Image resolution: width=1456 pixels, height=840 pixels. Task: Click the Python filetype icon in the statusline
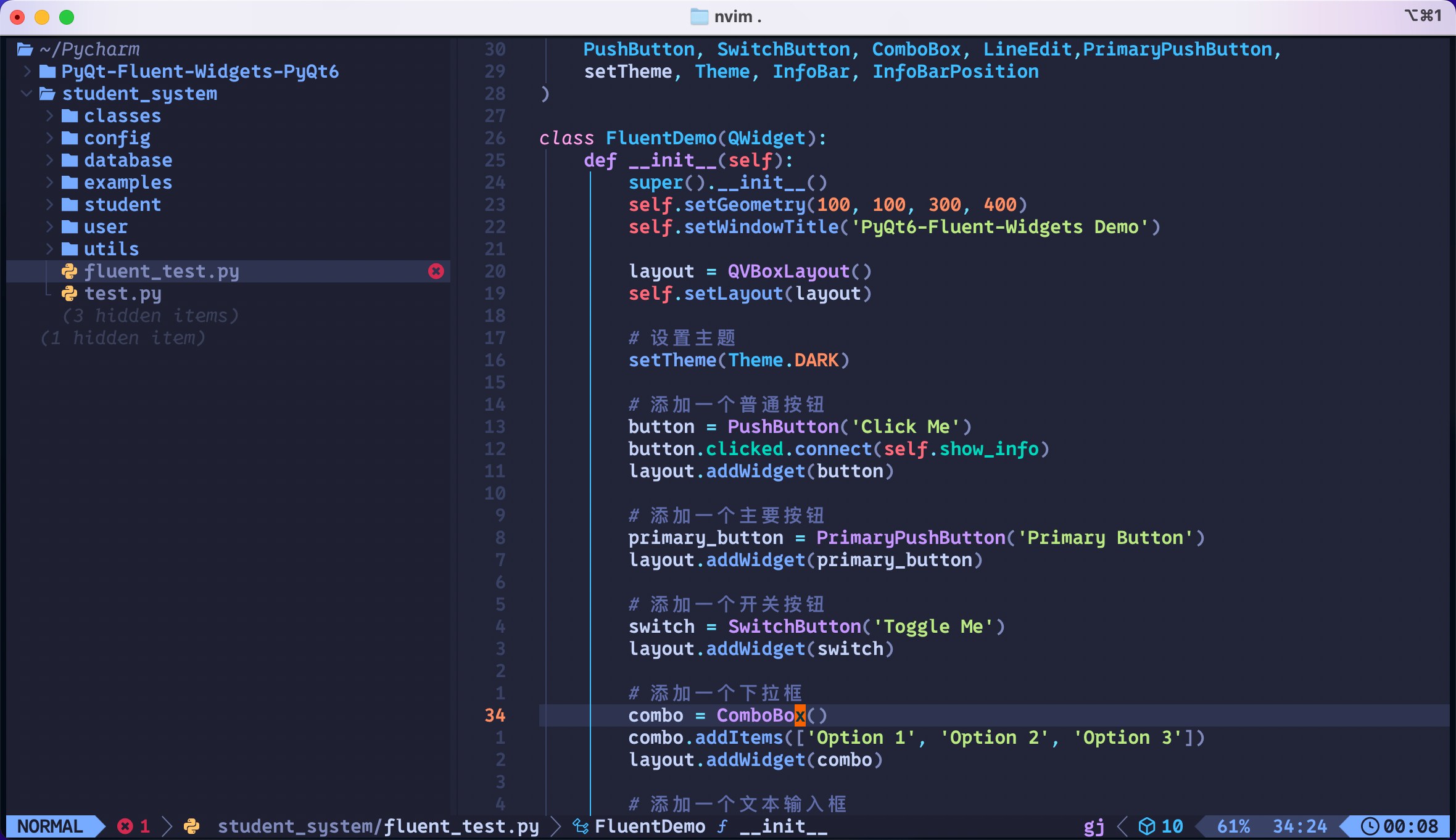click(192, 826)
